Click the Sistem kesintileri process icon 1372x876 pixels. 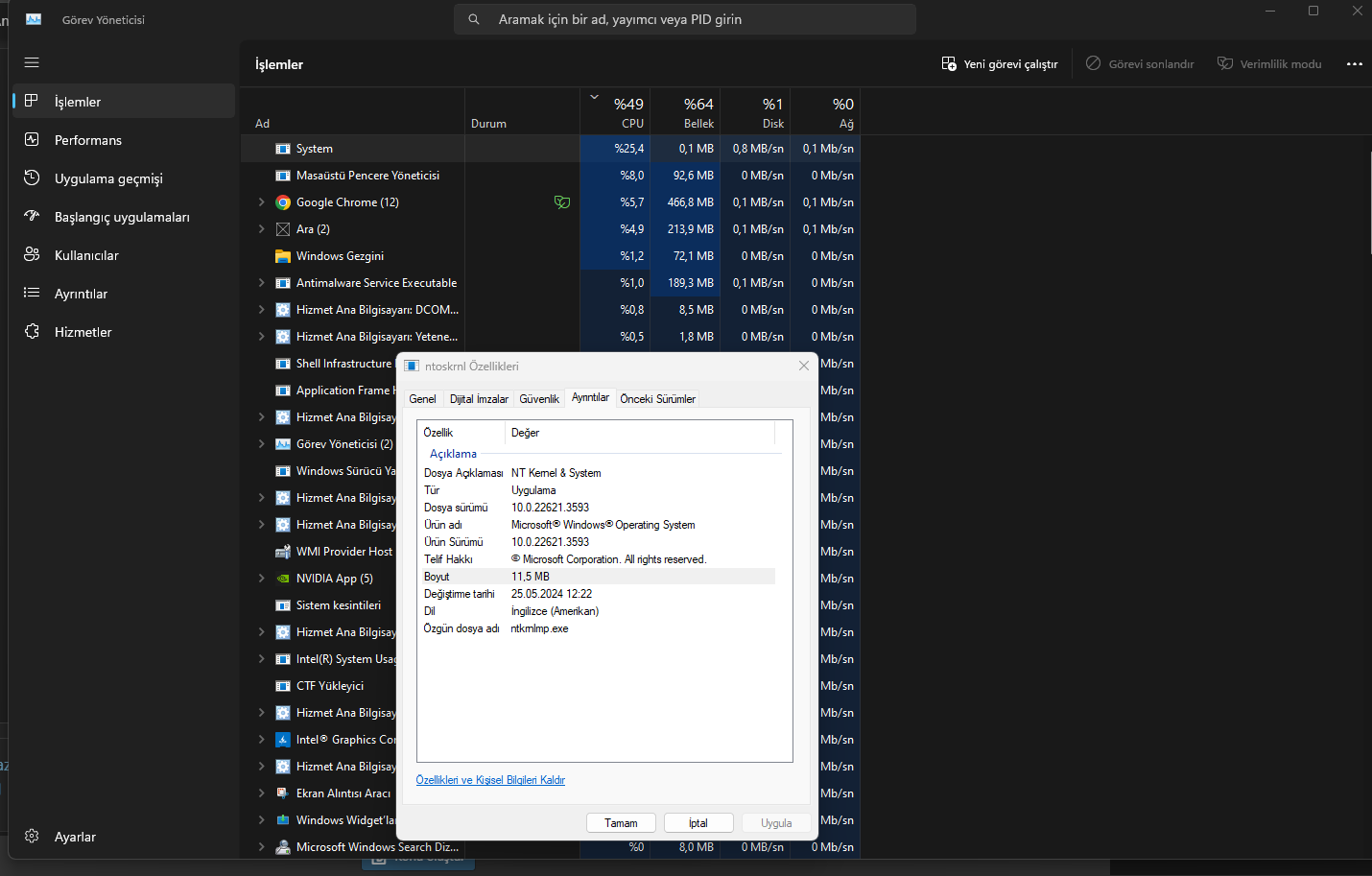283,605
